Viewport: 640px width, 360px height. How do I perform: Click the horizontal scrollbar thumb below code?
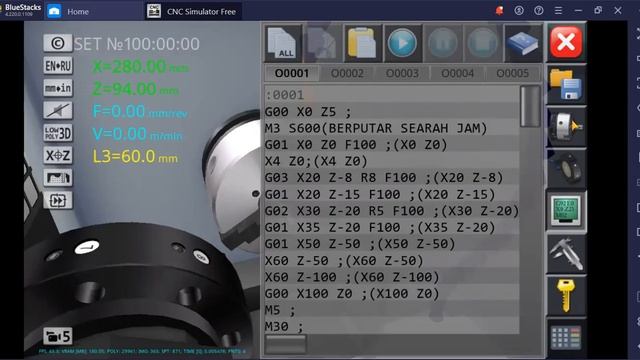[x=285, y=344]
